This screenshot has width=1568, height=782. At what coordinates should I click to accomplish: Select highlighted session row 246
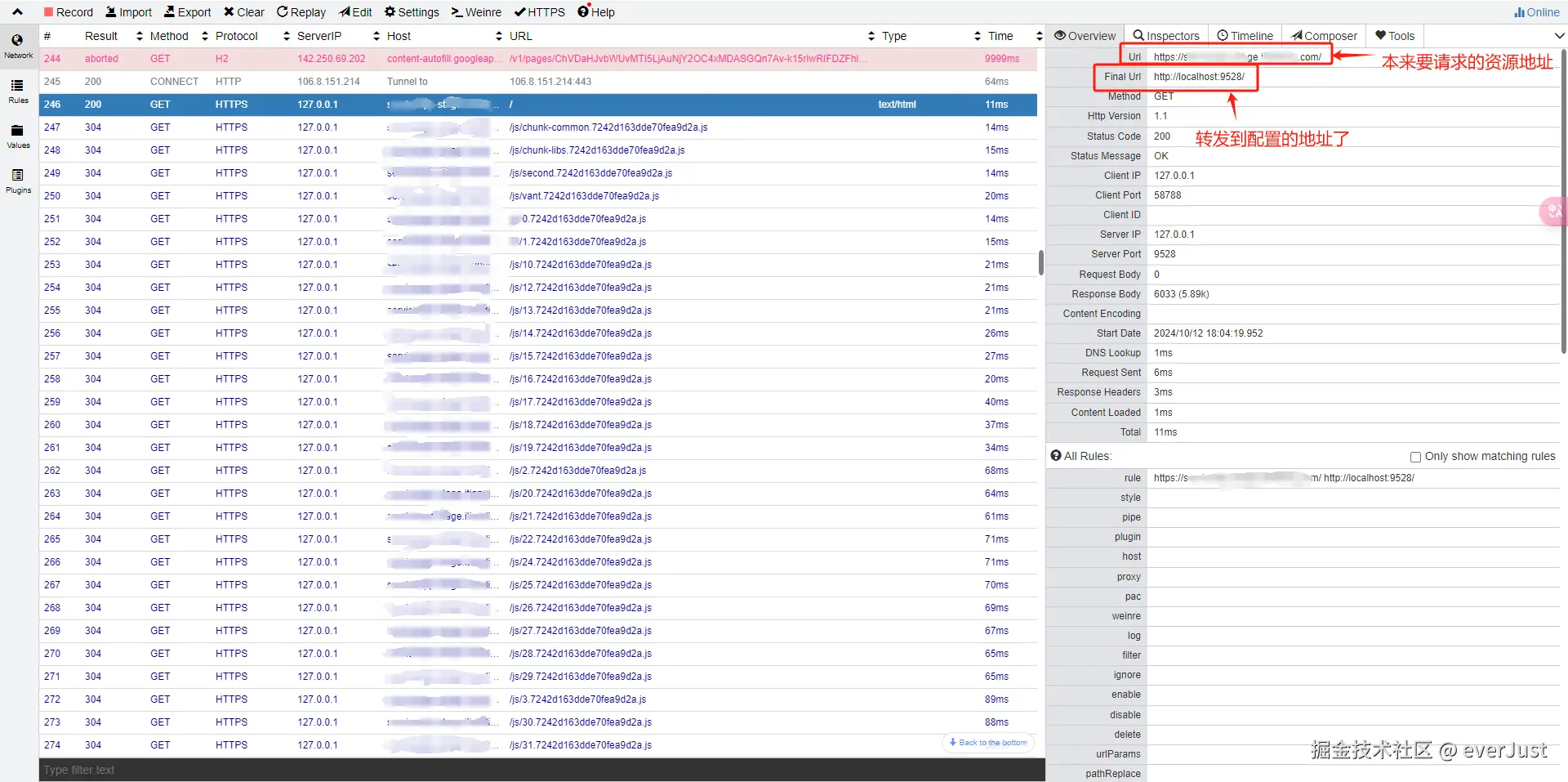538,105
